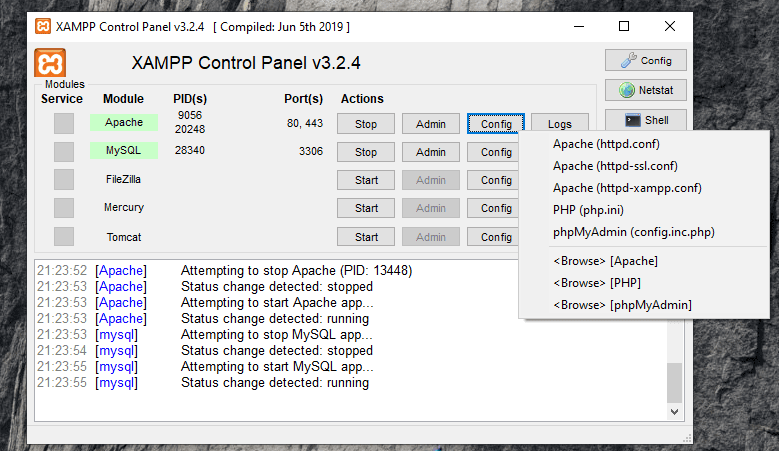The width and height of the screenshot is (779, 451).
Task: Click the large orange XAMPP logo
Action: point(50,63)
